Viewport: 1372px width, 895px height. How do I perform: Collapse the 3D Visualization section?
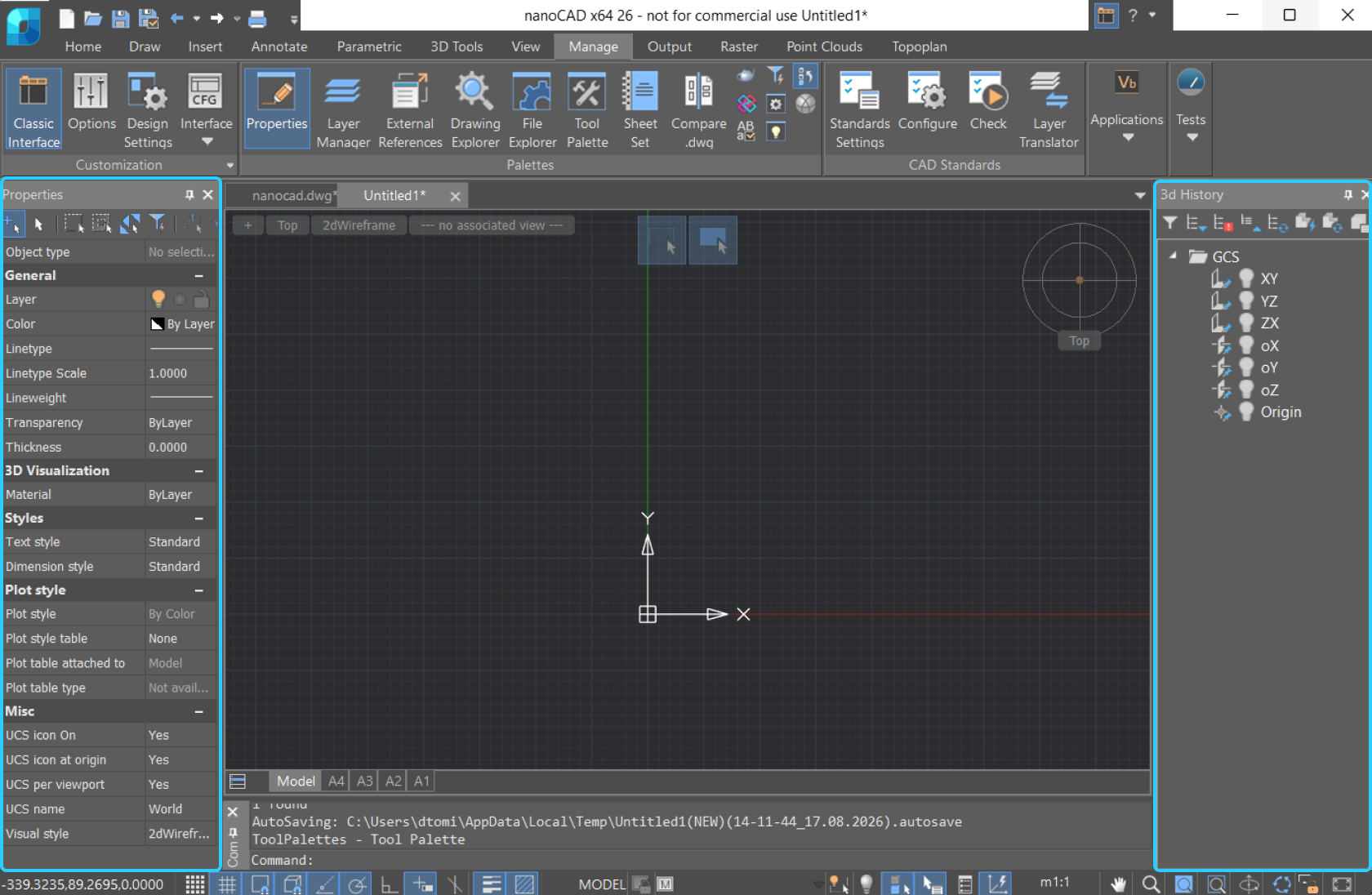pos(199,471)
